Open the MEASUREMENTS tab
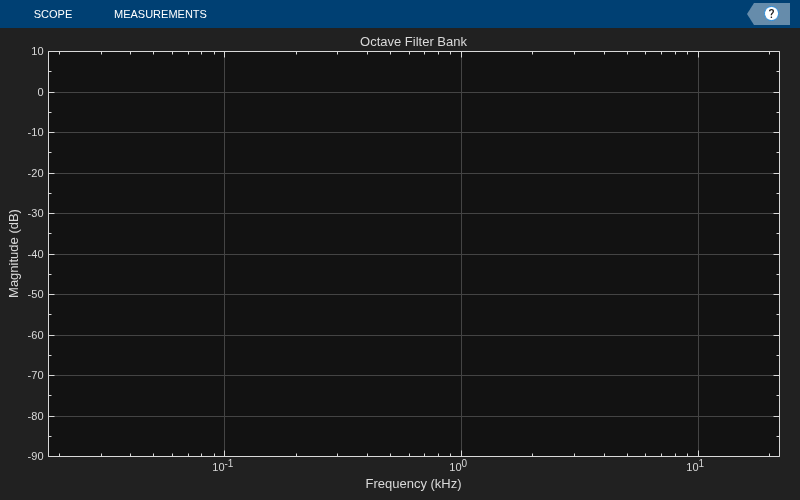This screenshot has height=500, width=800. click(x=160, y=14)
